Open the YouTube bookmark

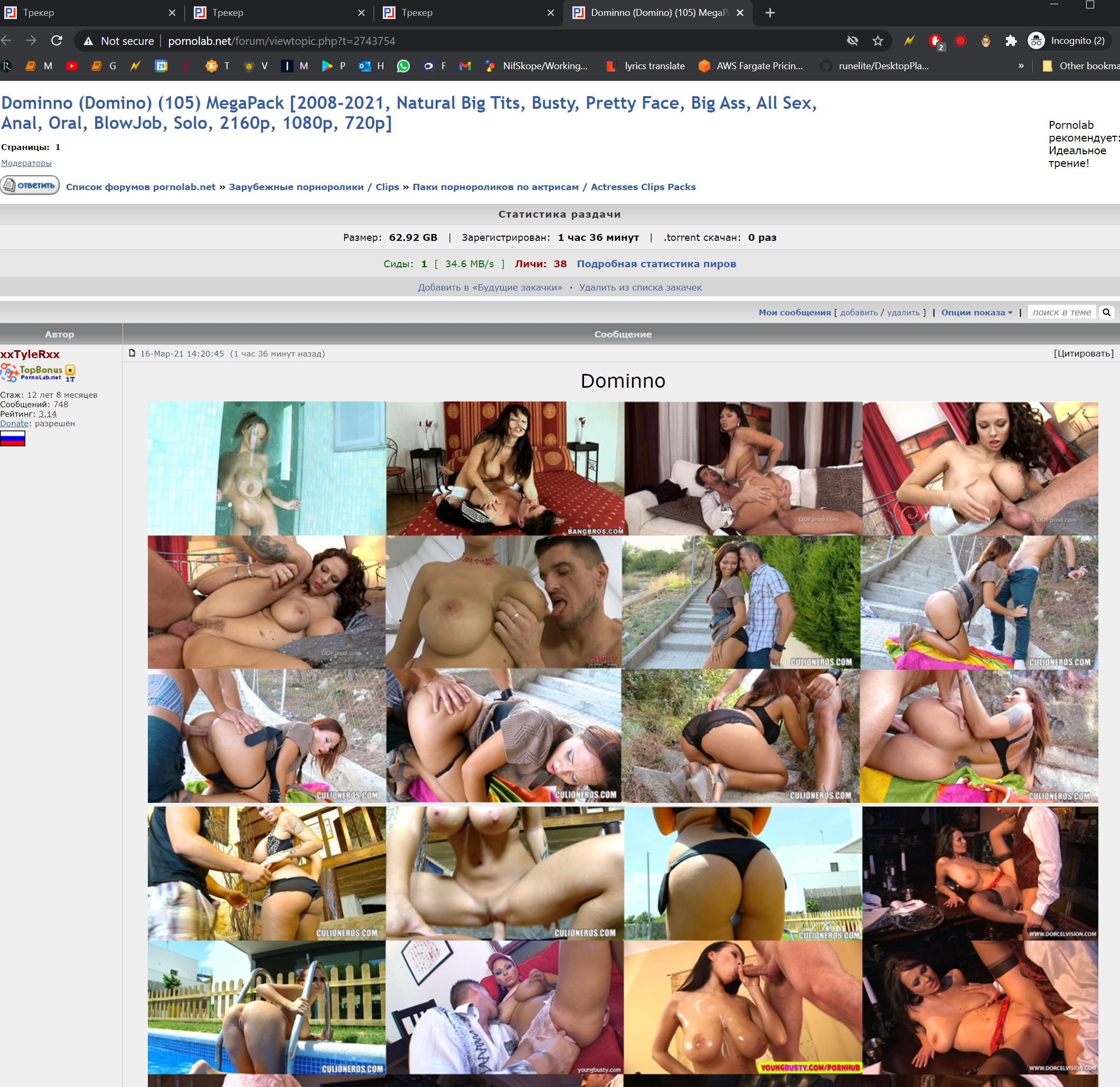(x=71, y=65)
